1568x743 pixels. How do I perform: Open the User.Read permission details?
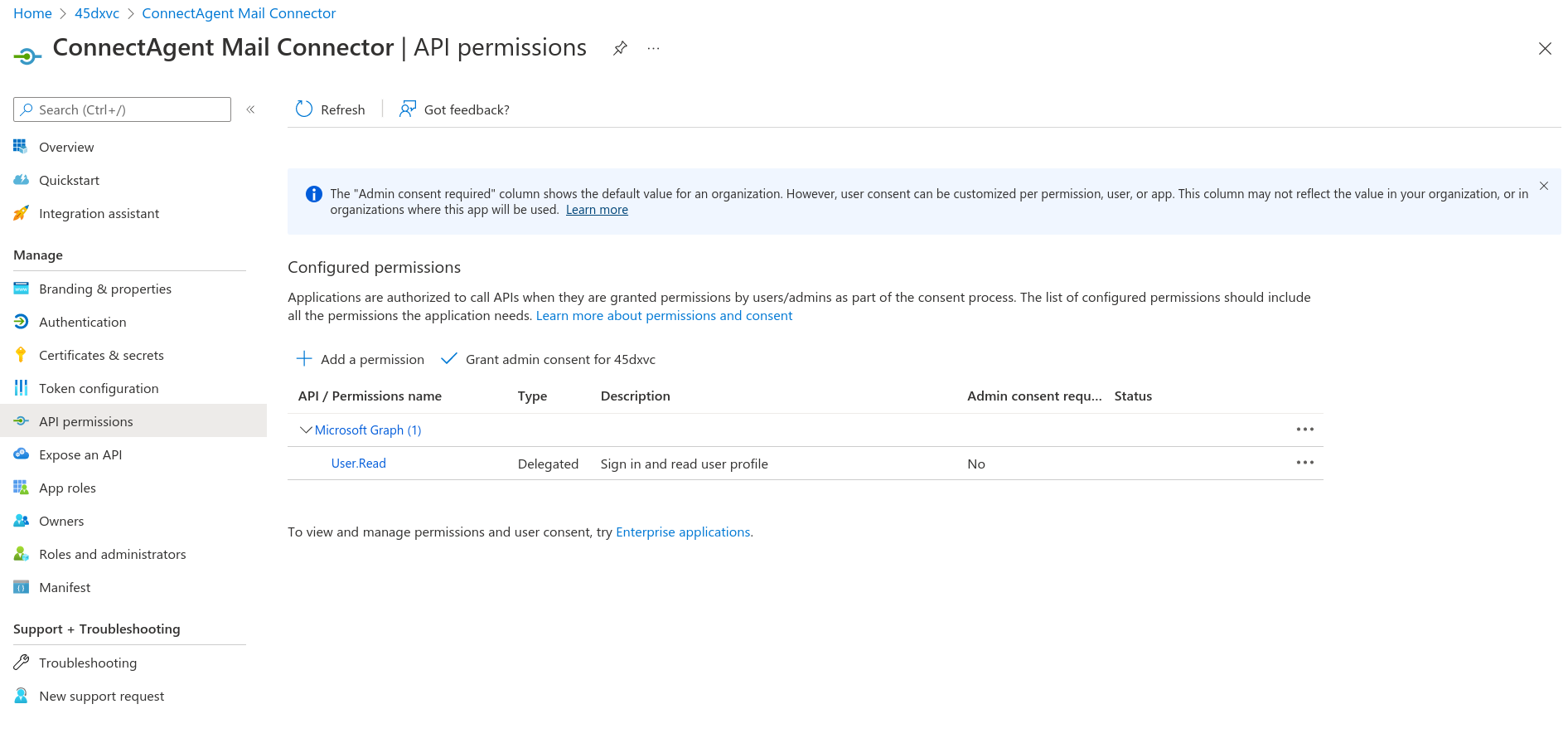coord(359,464)
